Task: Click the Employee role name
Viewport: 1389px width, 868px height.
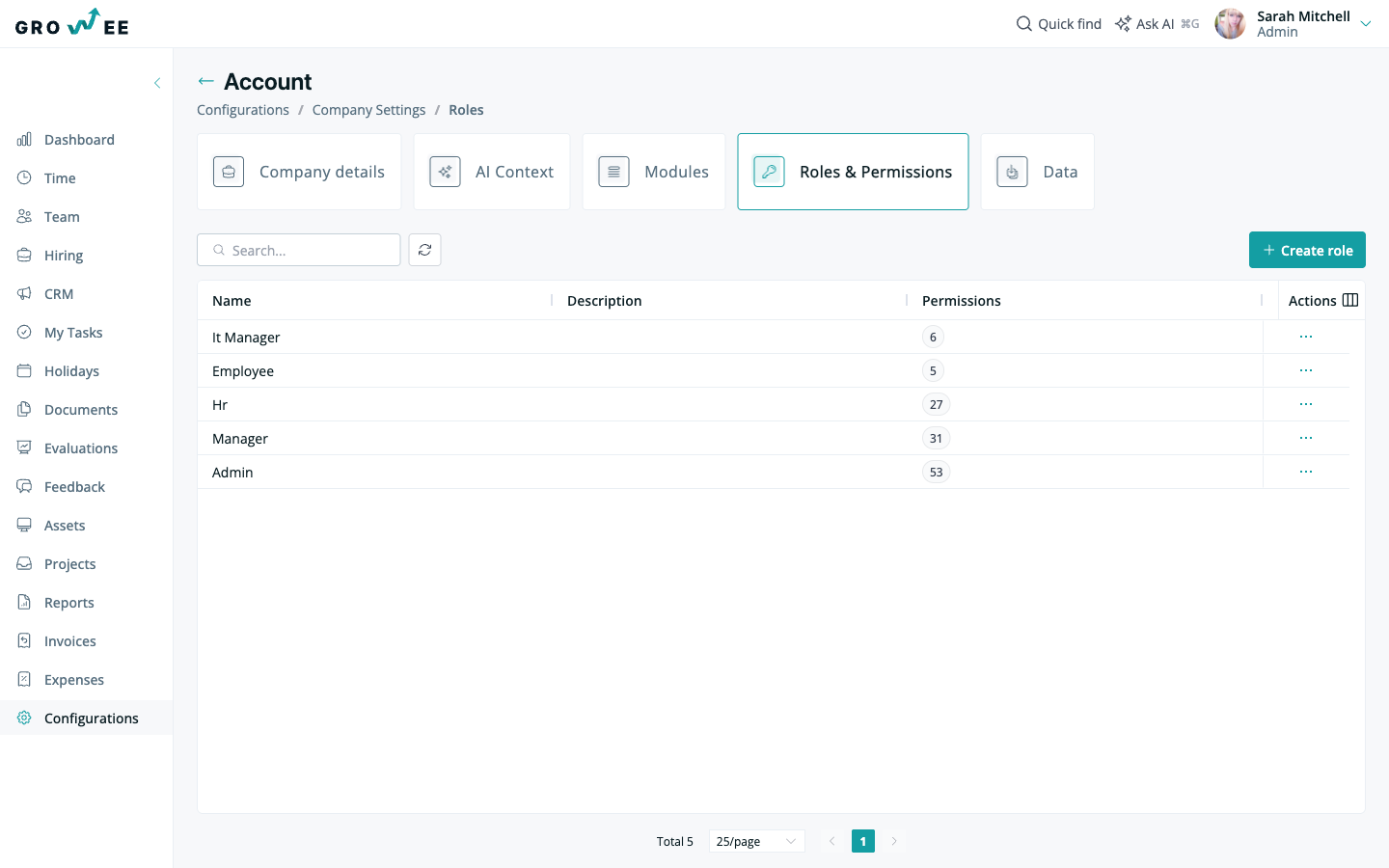Action: coord(243,371)
